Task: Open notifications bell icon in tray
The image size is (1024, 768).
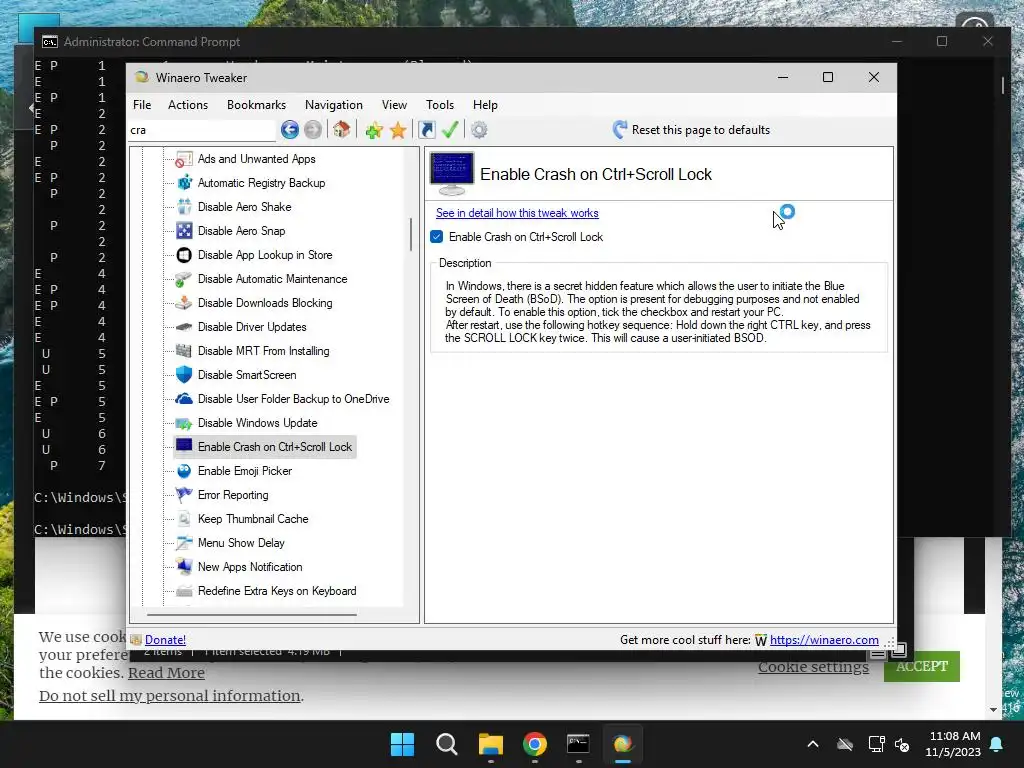Action: click(x=997, y=744)
